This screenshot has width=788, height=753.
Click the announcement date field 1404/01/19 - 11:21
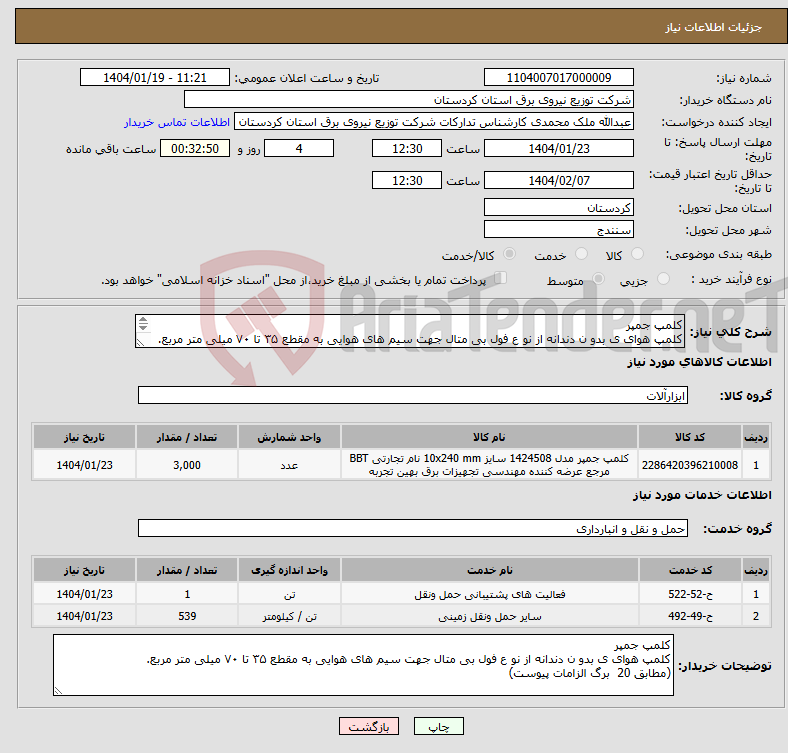(155, 78)
